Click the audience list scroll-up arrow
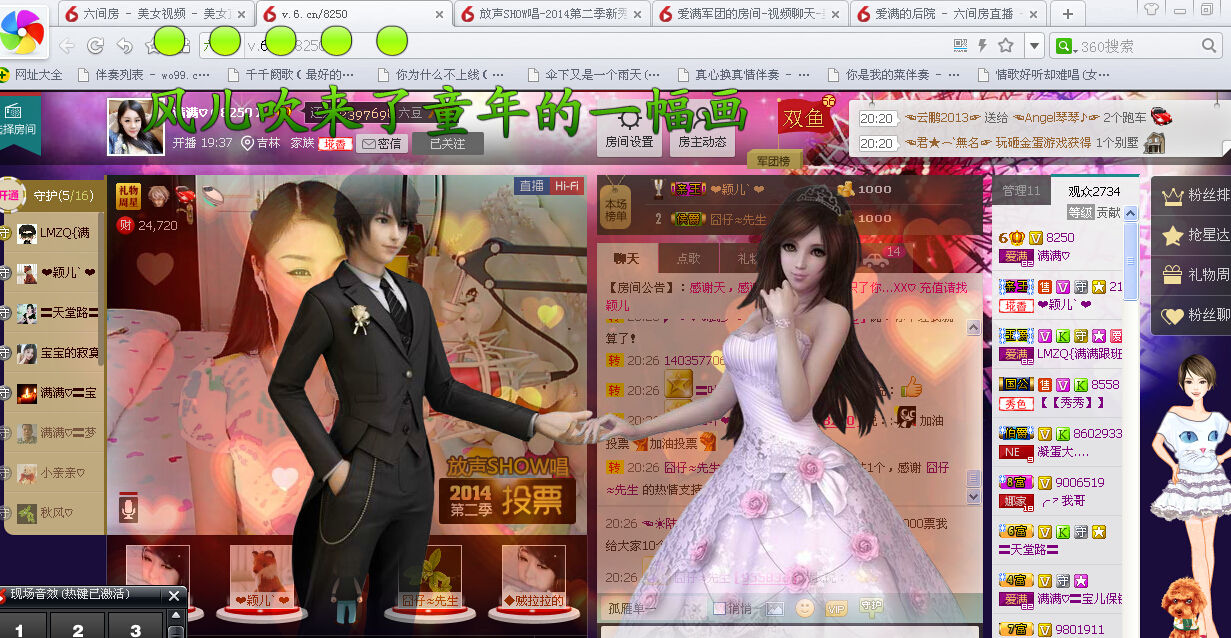This screenshot has width=1231, height=638. tap(1131, 213)
